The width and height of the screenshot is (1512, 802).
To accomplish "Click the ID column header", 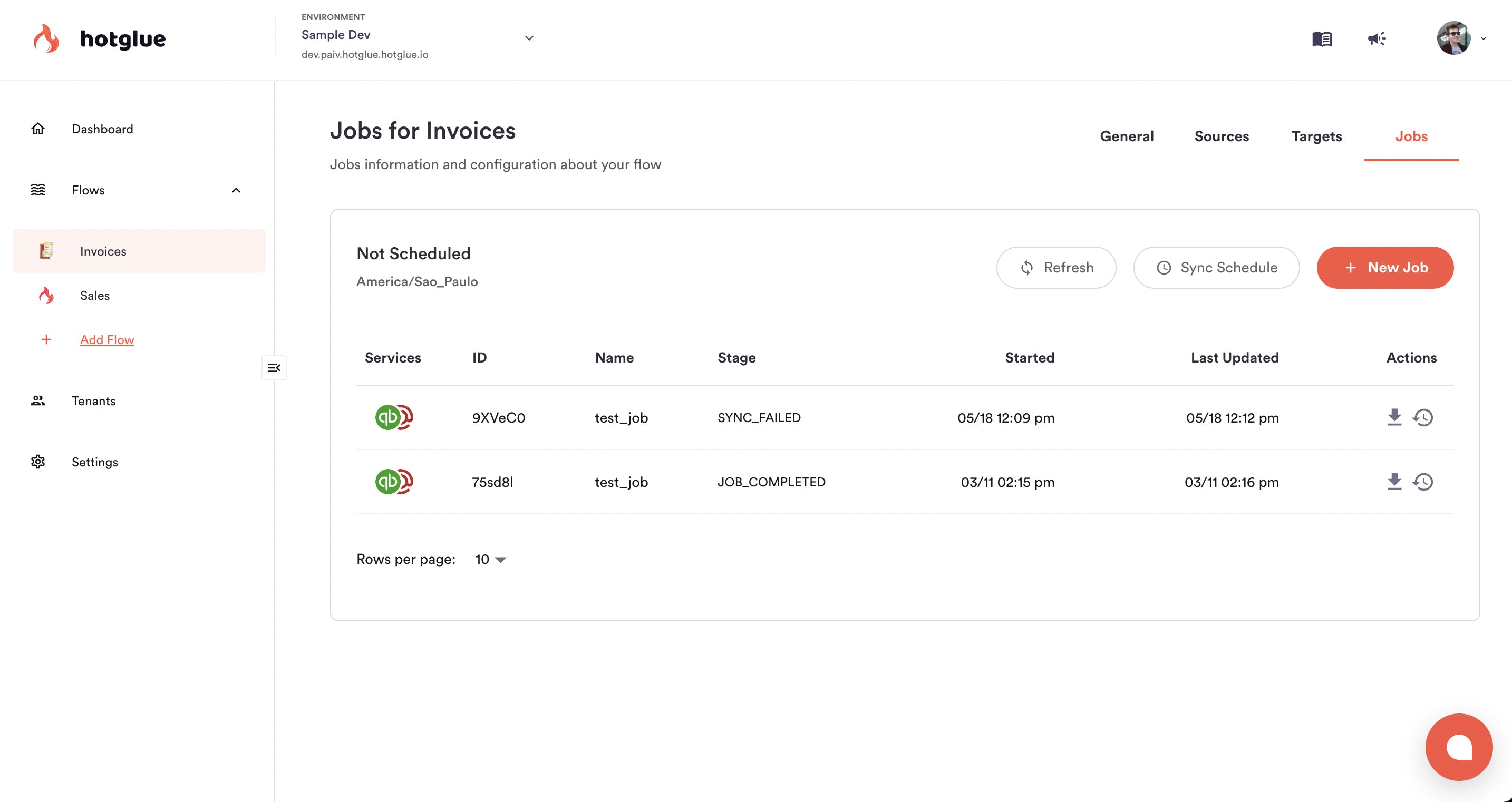I will pos(480,358).
